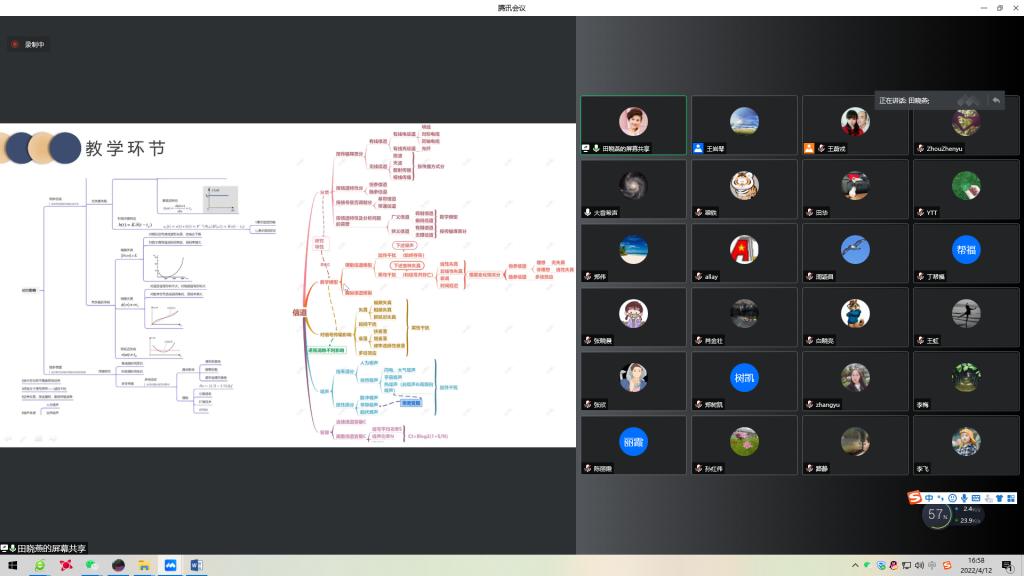Expand hidden system tray icons
This screenshot has height=576, width=1024.
(854, 566)
